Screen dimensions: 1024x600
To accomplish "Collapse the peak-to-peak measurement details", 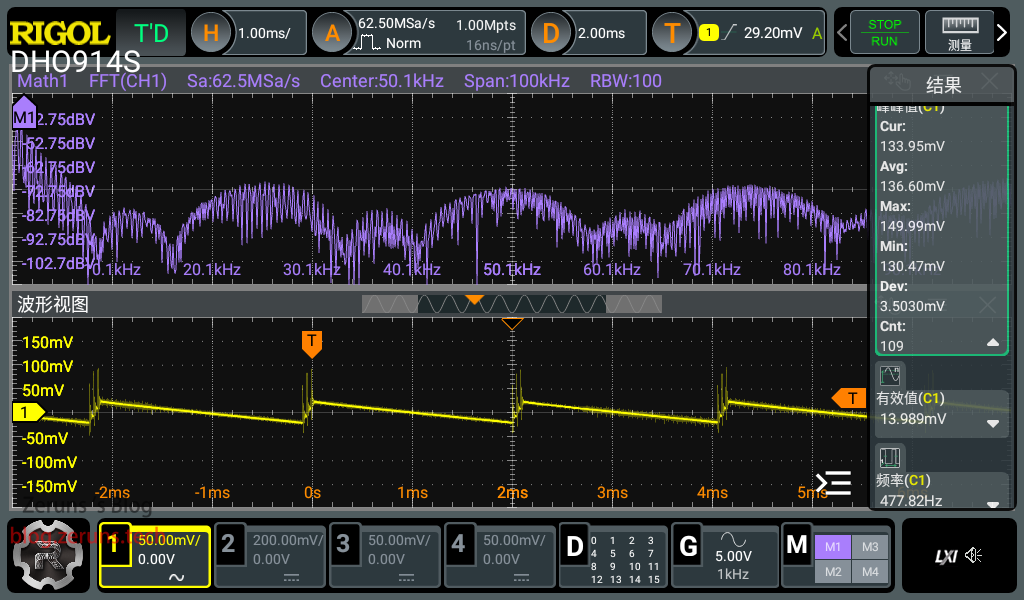I will coord(993,343).
